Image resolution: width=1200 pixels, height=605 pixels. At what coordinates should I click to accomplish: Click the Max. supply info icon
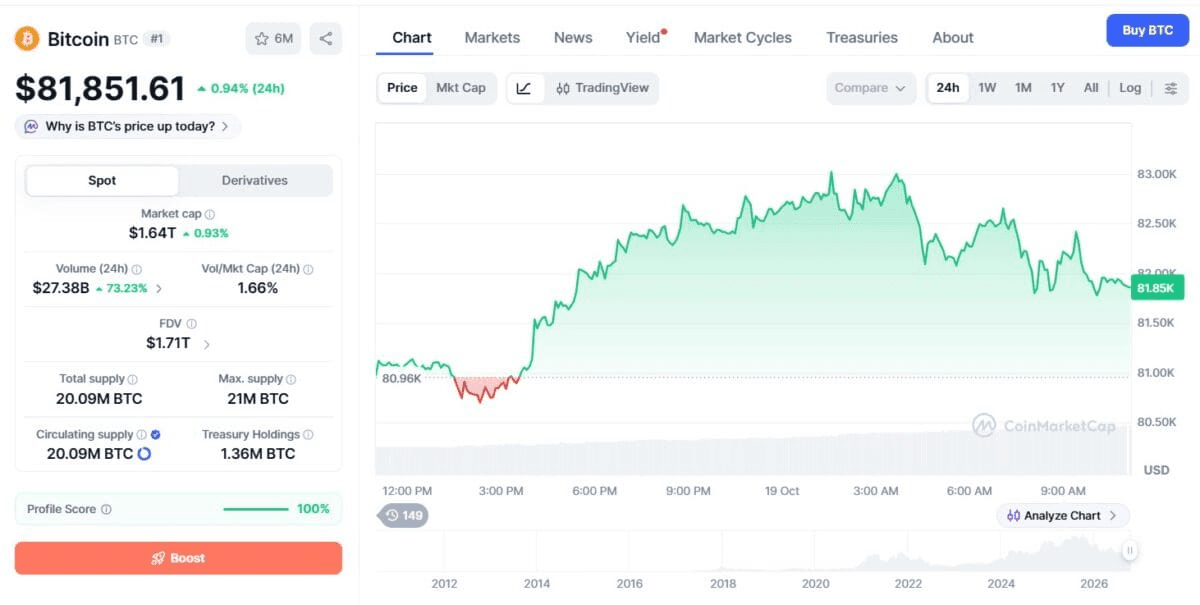coord(291,379)
